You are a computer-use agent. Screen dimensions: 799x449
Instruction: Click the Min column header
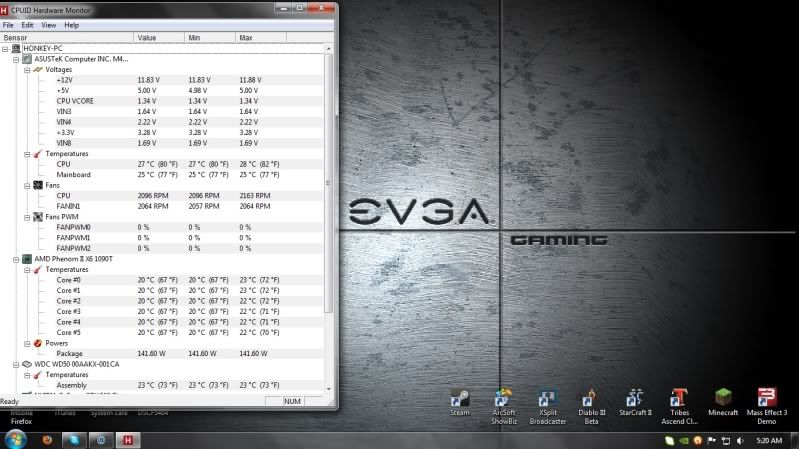210,38
